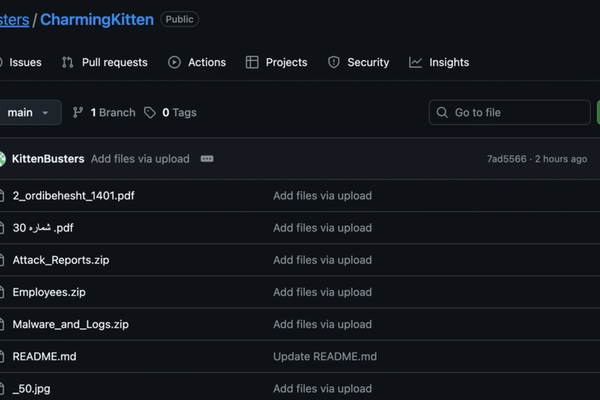Open commit message in Employees.zip row

pyautogui.click(x=322, y=292)
